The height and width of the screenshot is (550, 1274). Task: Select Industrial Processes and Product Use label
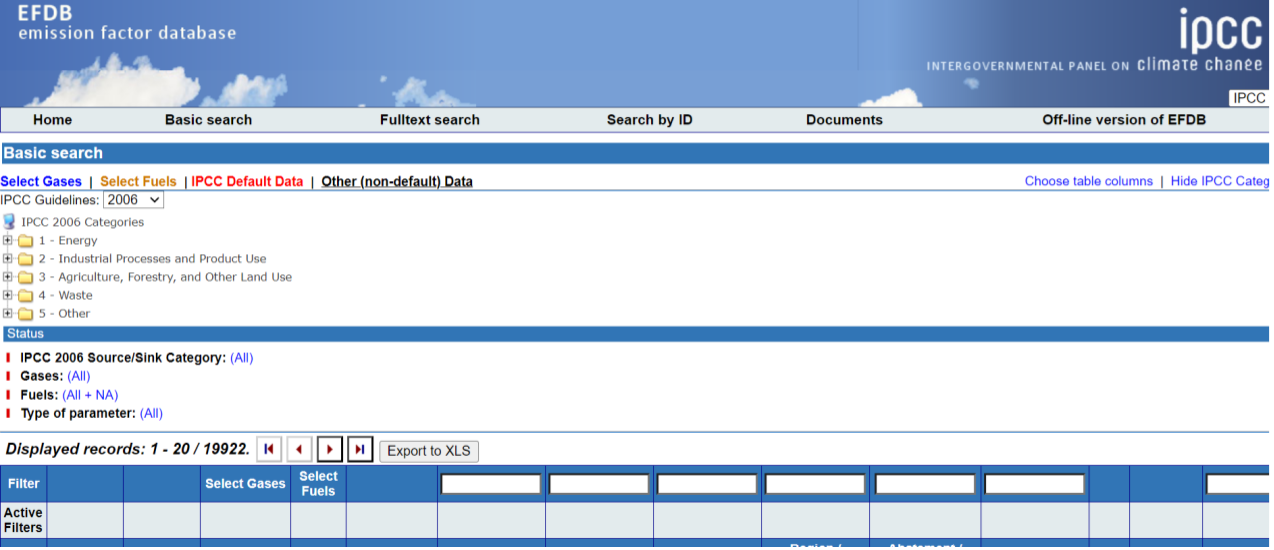click(x=152, y=259)
